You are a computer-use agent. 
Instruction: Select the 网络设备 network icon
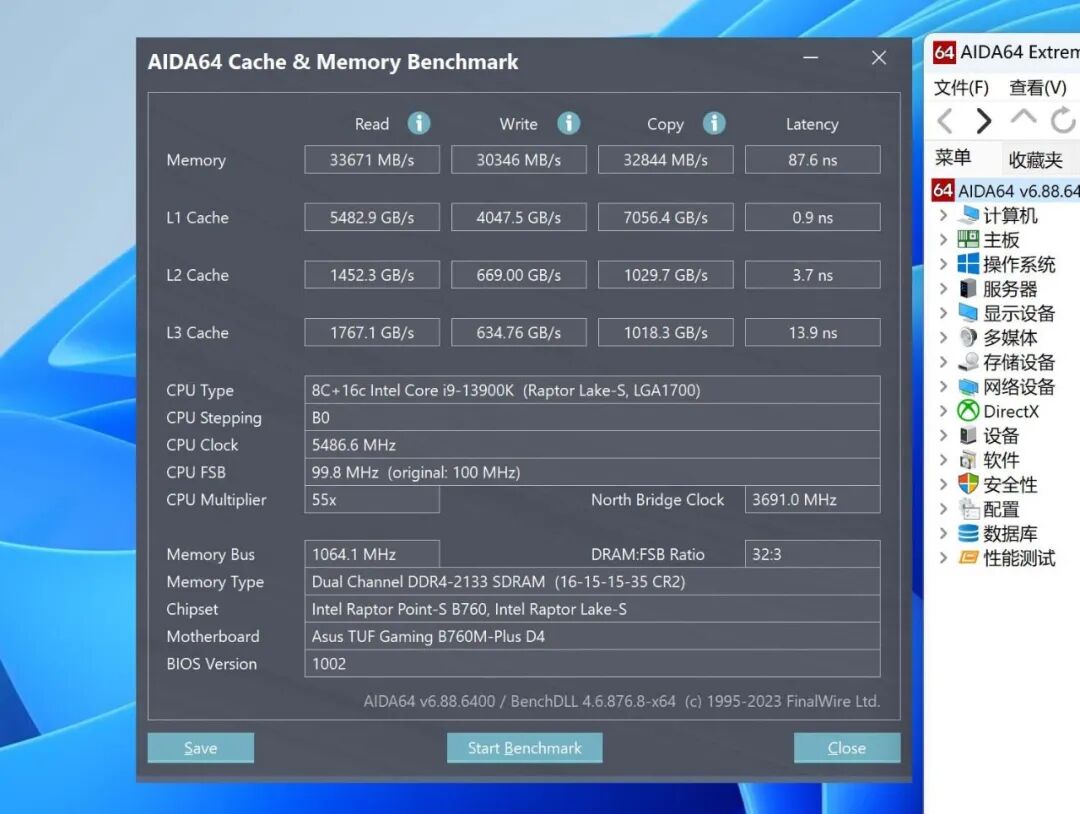[x=968, y=386]
